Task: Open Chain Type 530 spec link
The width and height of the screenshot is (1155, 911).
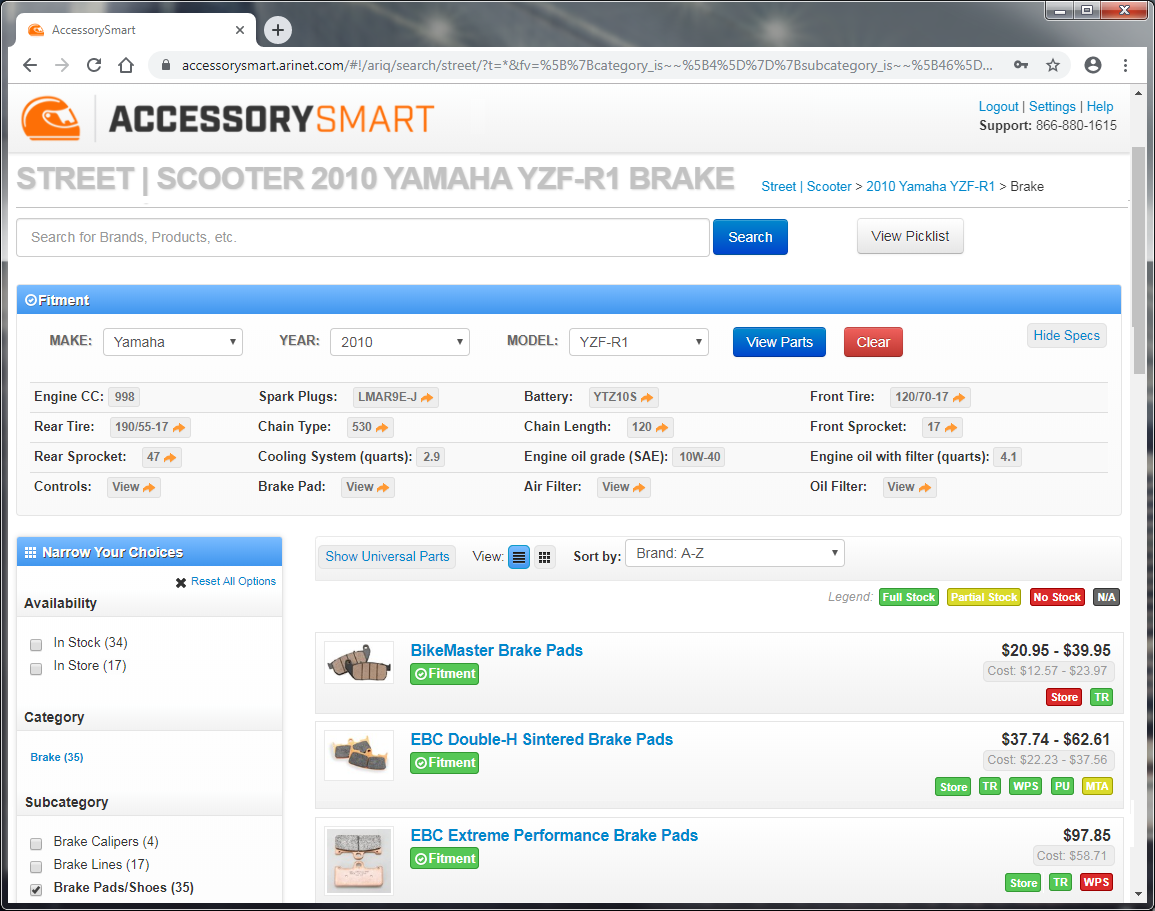Action: pyautogui.click(x=371, y=427)
